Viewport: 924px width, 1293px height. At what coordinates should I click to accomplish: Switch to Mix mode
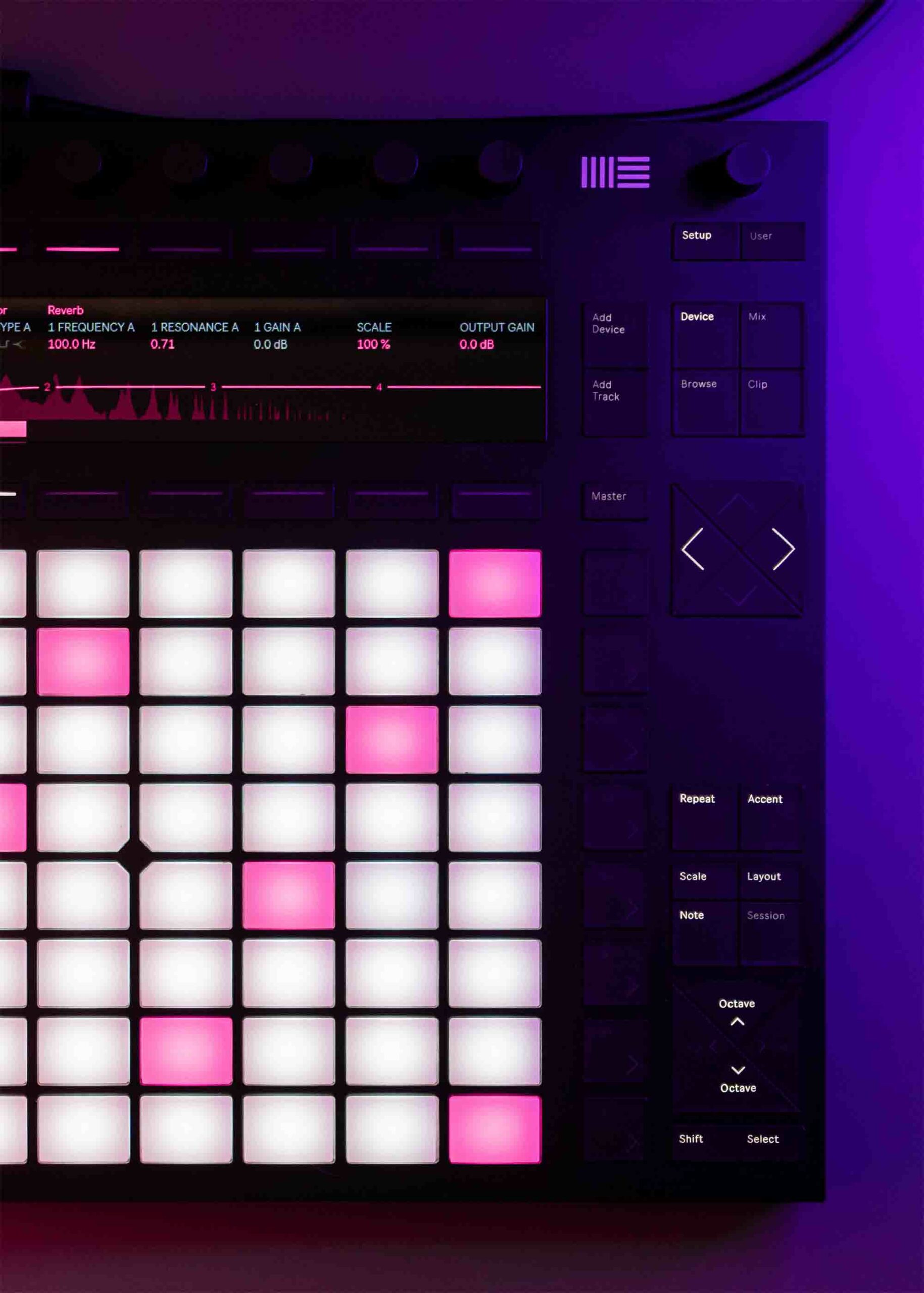click(770, 334)
